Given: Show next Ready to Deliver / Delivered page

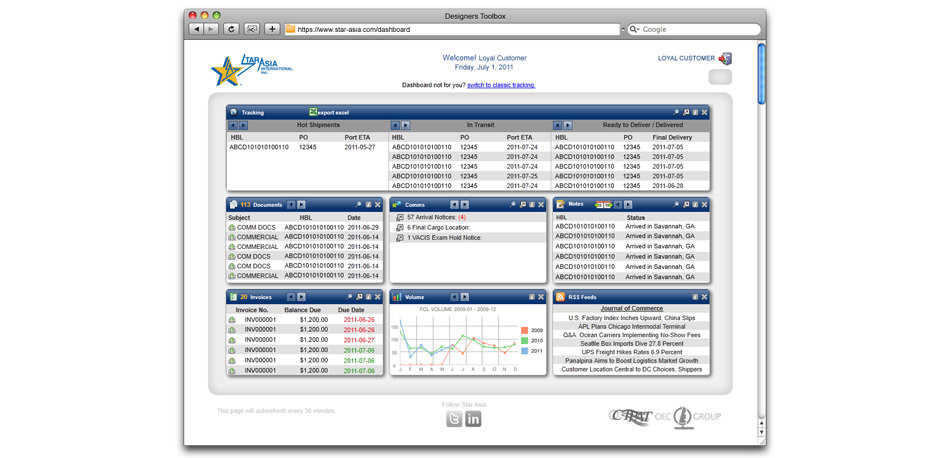Looking at the screenshot, I should [568, 125].
